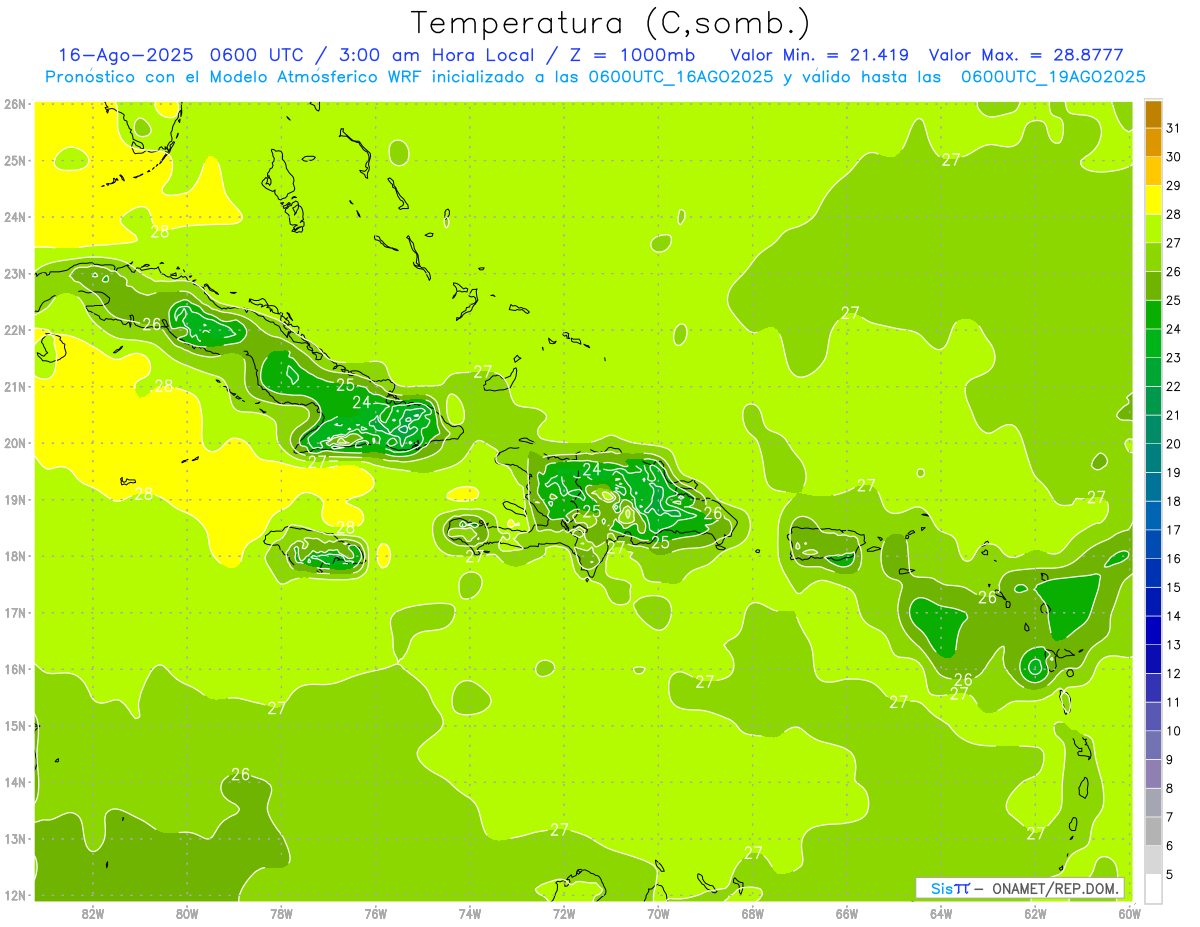1200x927 pixels.
Task: Click the longitude label '72W'
Action: [563, 913]
